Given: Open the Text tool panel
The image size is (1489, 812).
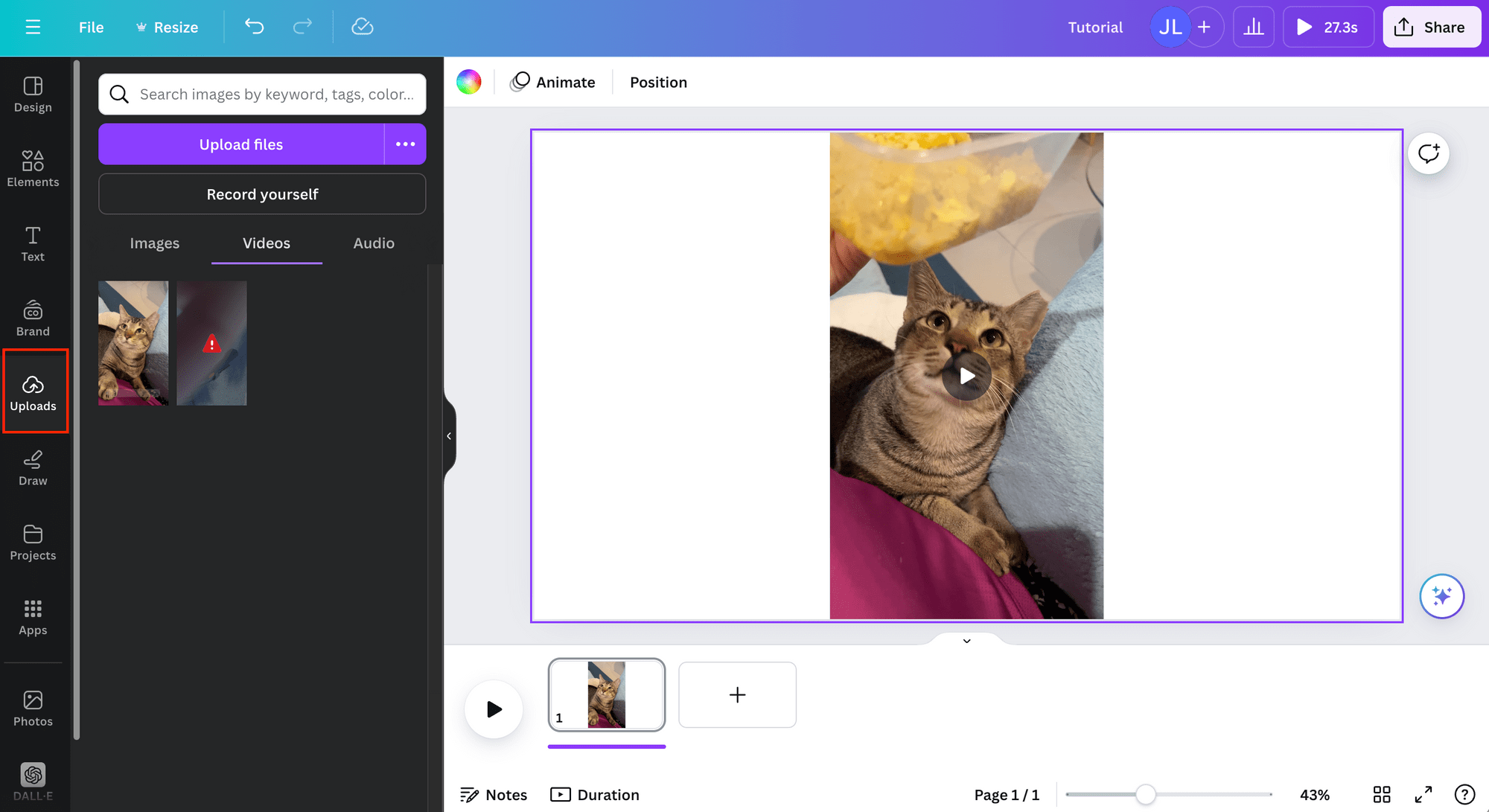Looking at the screenshot, I should coord(33,243).
